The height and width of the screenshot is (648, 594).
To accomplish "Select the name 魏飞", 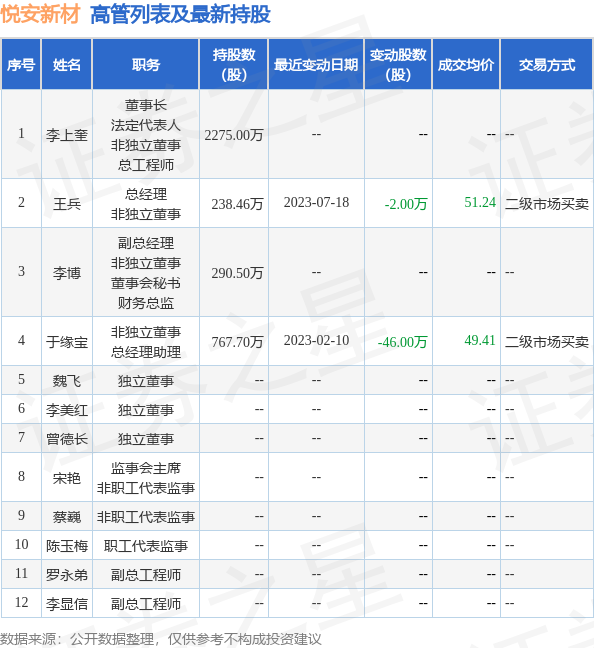I will (x=67, y=381).
